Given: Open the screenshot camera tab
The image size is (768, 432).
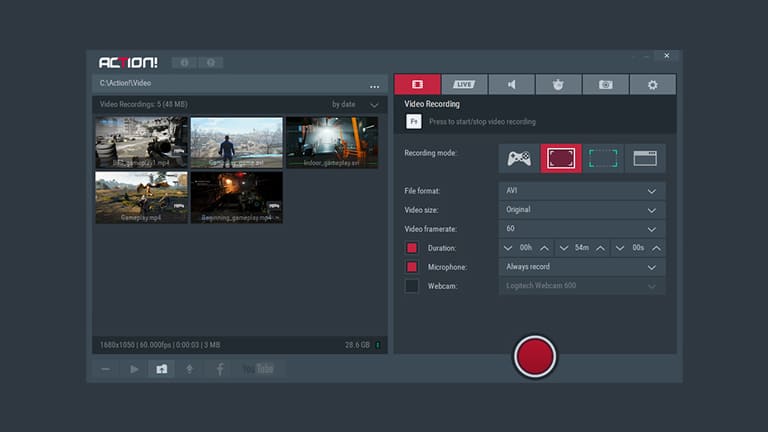Looking at the screenshot, I should 605,85.
